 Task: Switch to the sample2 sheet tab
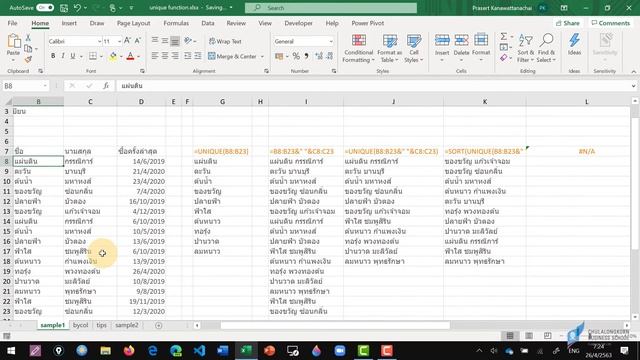tap(127, 325)
